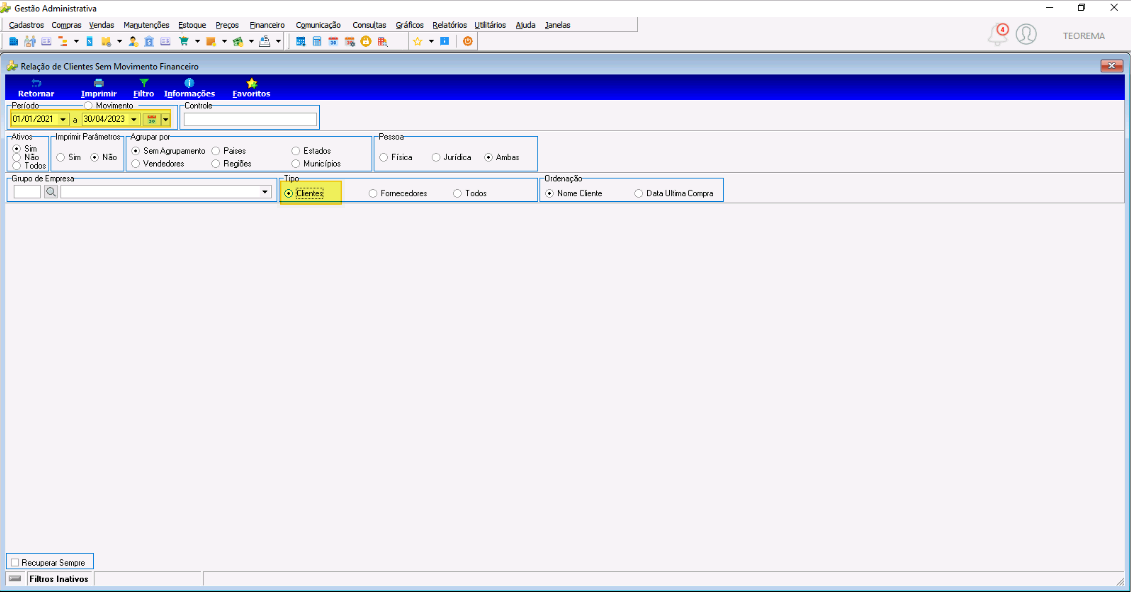Click the Imprimir button

pos(99,88)
